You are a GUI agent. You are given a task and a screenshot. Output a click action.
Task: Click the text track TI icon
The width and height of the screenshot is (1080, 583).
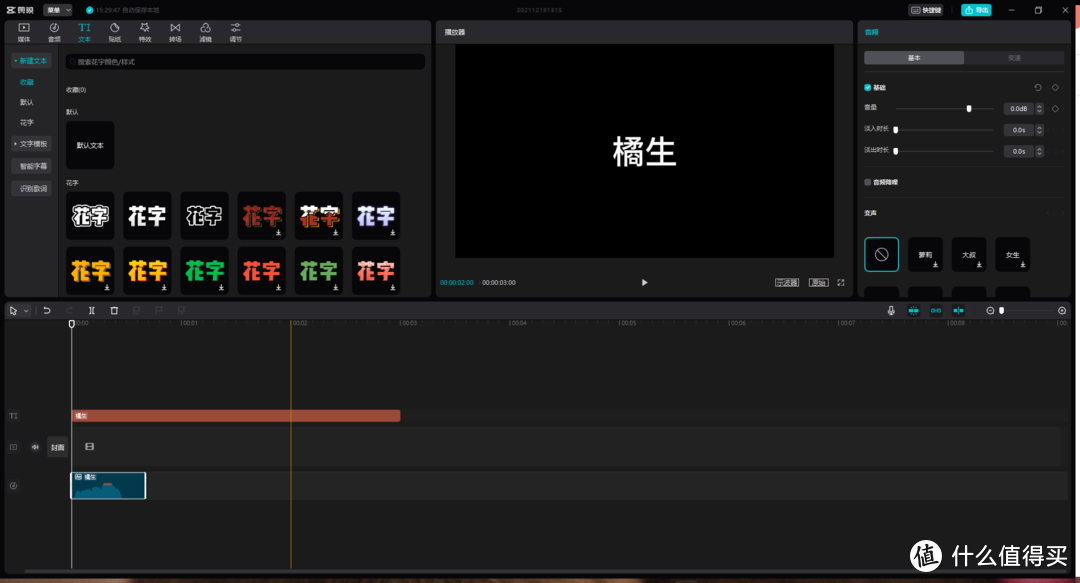point(13,416)
